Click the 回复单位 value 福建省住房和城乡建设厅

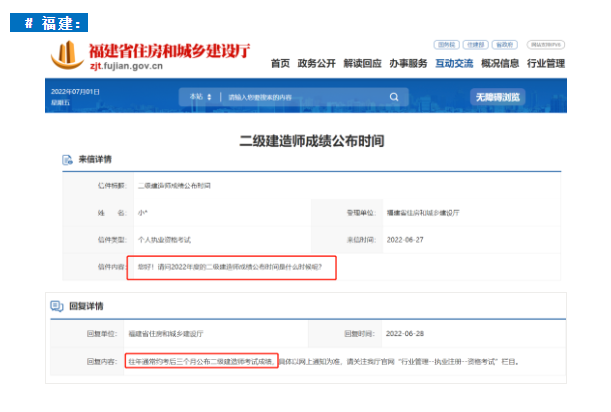click(x=166, y=334)
